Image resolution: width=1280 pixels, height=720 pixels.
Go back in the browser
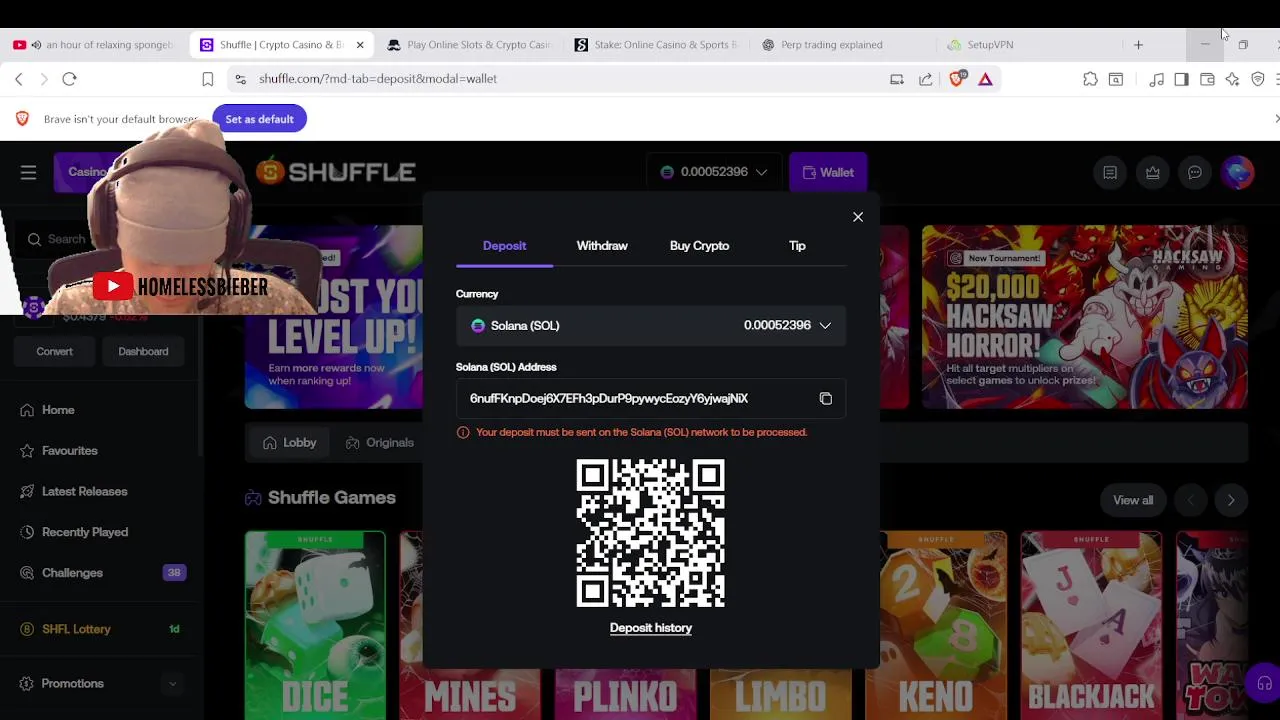18,79
